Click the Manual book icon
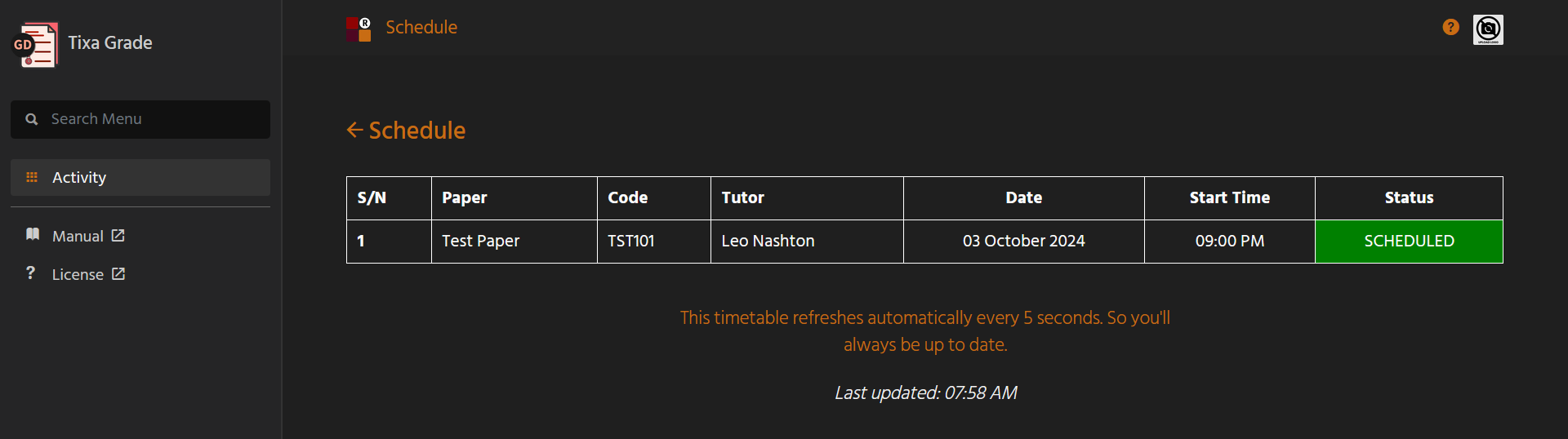Image resolution: width=1568 pixels, height=439 pixels. pyautogui.click(x=33, y=235)
